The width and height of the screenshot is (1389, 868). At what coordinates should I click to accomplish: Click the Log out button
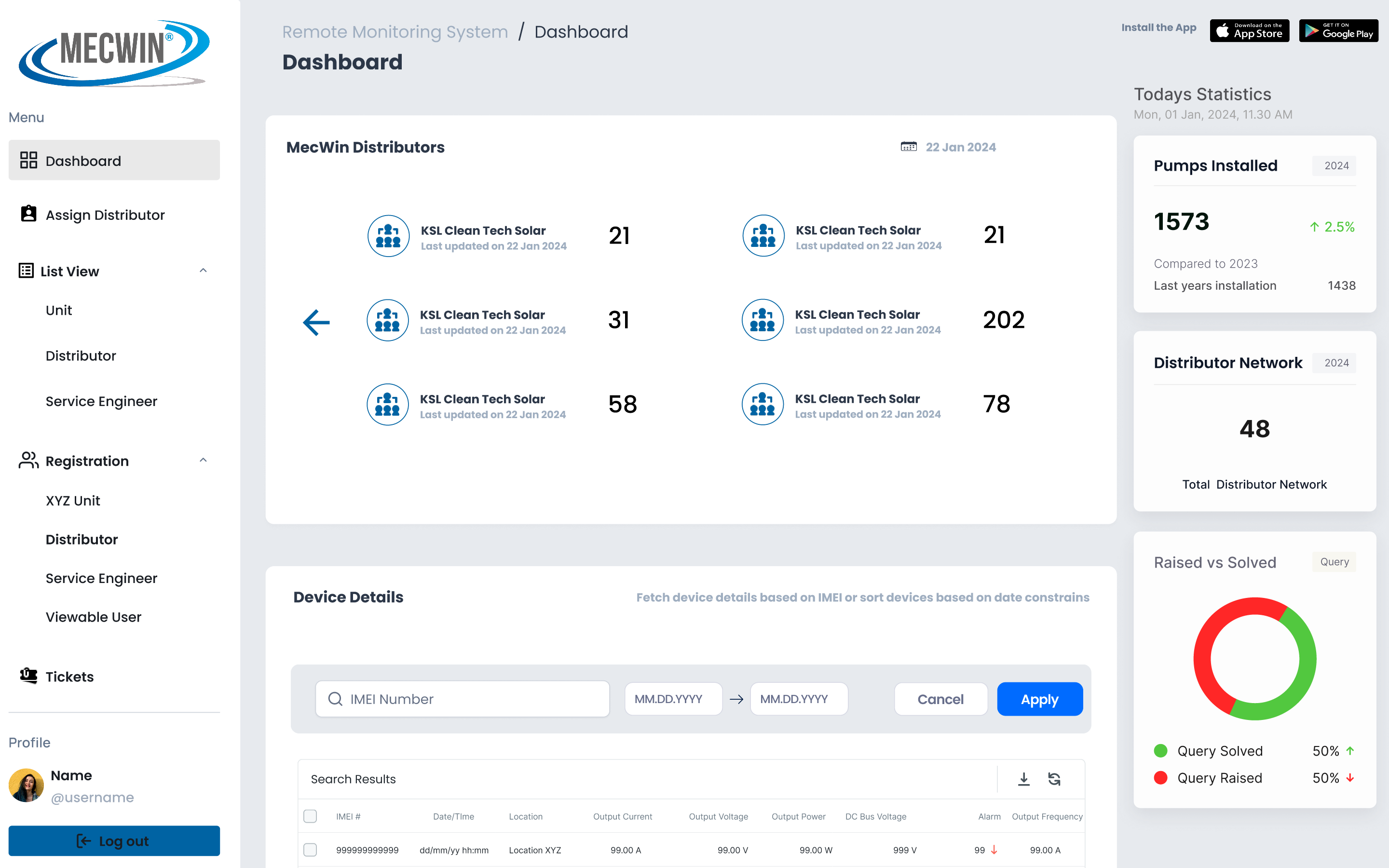pos(114,841)
